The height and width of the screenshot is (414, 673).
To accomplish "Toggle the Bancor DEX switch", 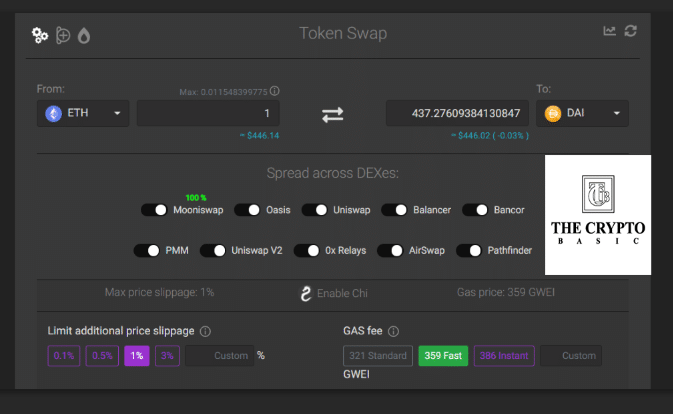I will point(475,210).
